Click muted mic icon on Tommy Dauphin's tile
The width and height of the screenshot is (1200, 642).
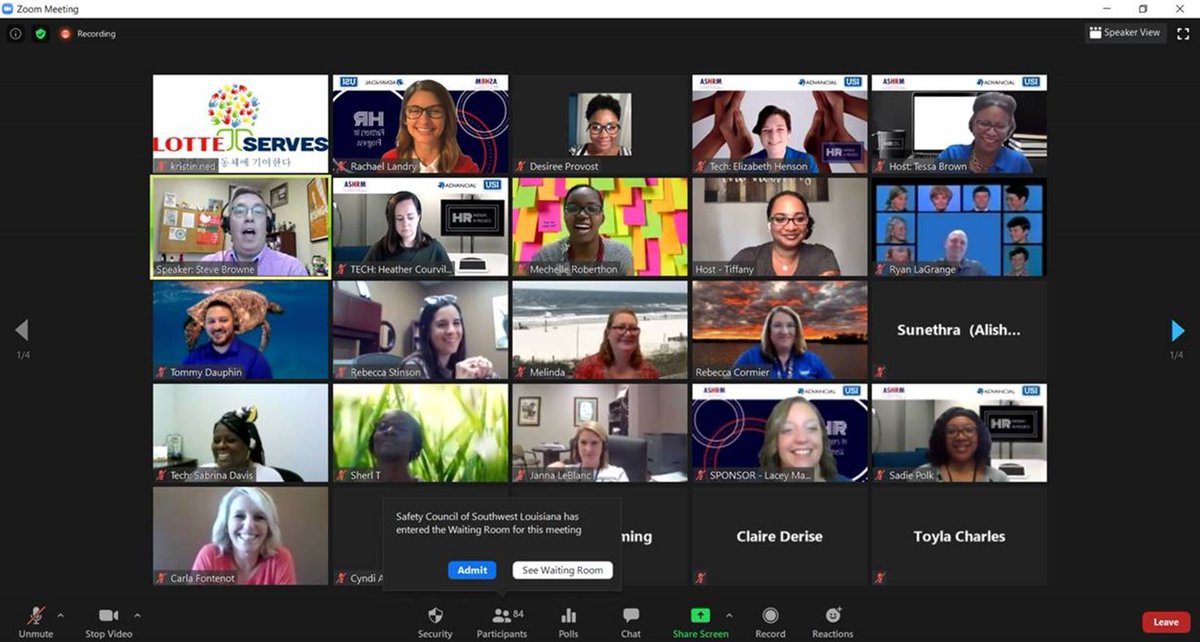coord(161,372)
